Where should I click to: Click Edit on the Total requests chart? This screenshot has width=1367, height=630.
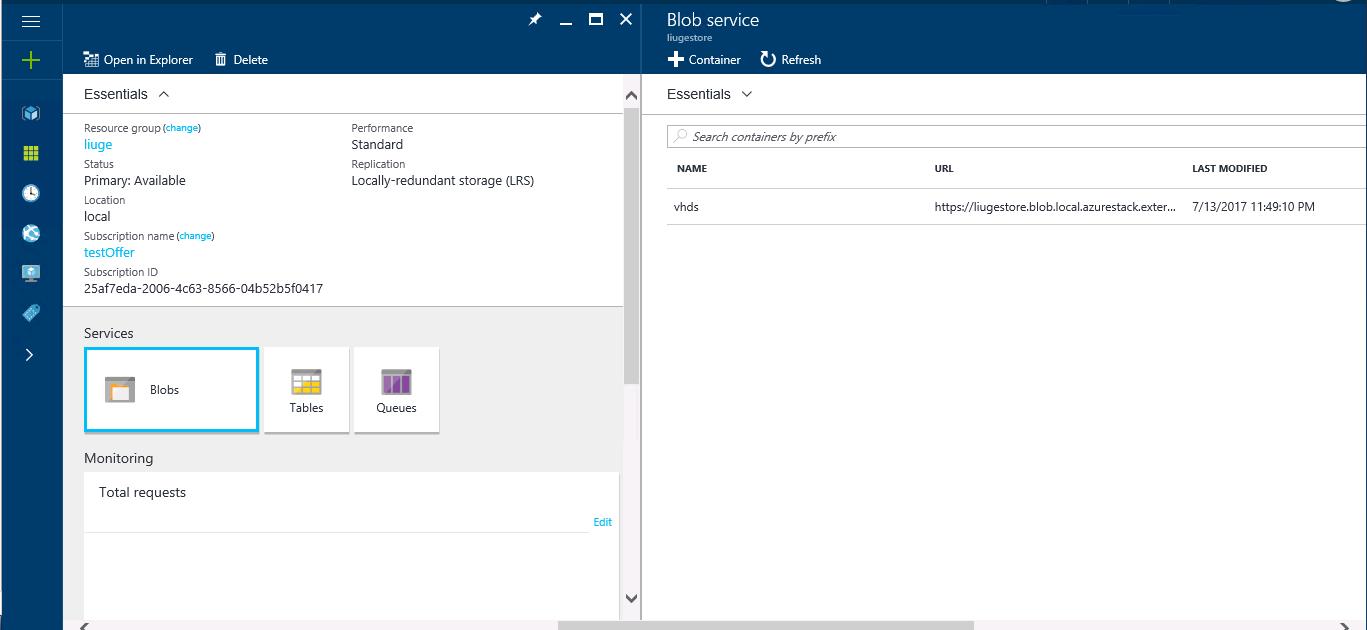pos(602,522)
